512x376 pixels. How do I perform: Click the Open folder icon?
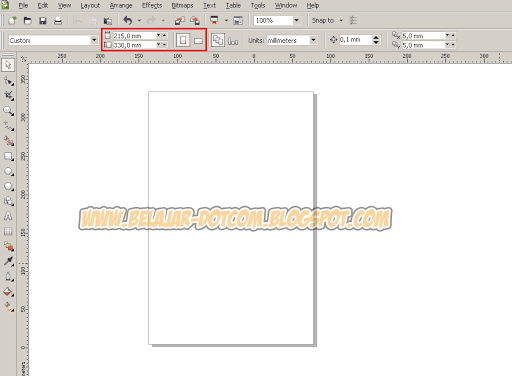click(x=28, y=21)
